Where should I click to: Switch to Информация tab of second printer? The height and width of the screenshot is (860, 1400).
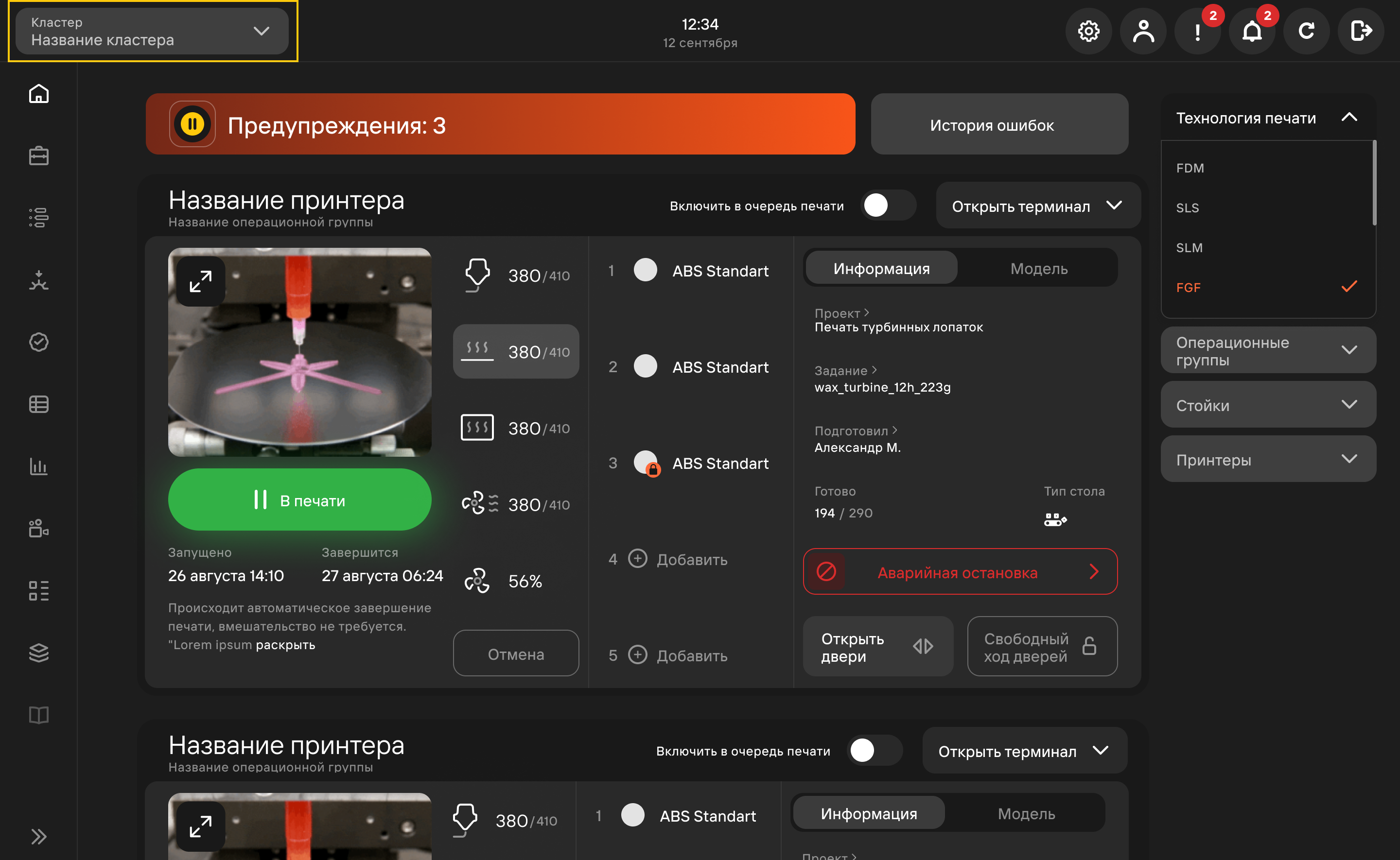[869, 813]
